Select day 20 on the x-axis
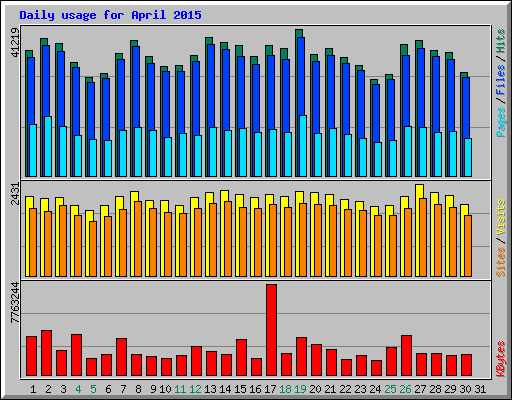 pos(315,389)
